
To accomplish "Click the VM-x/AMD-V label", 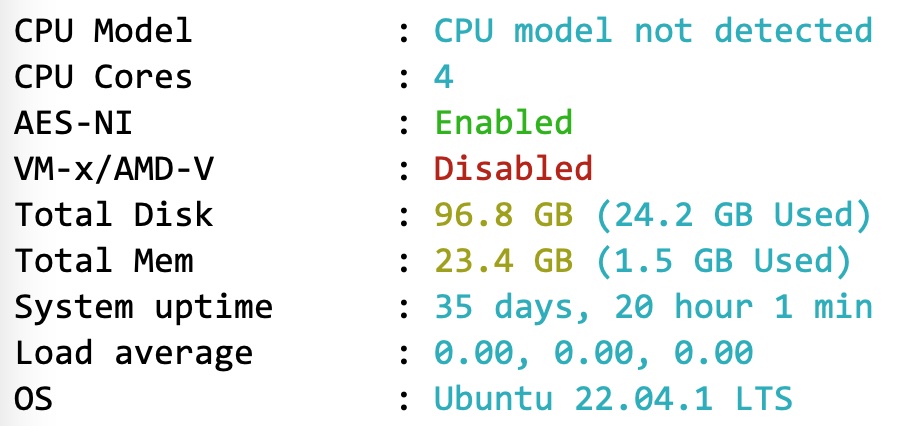I will tap(113, 168).
